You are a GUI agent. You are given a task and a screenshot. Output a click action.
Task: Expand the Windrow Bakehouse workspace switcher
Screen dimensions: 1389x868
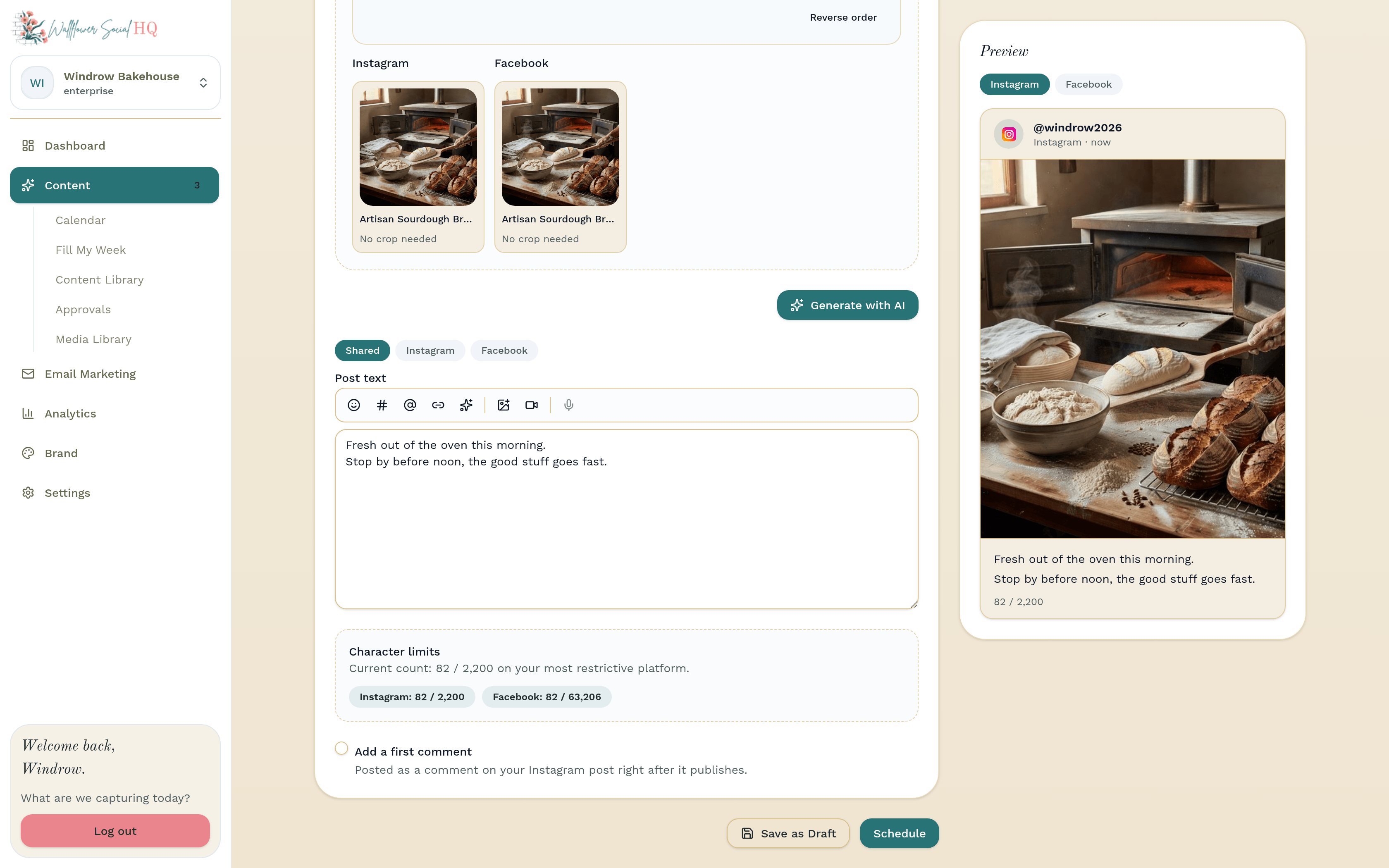pos(115,83)
